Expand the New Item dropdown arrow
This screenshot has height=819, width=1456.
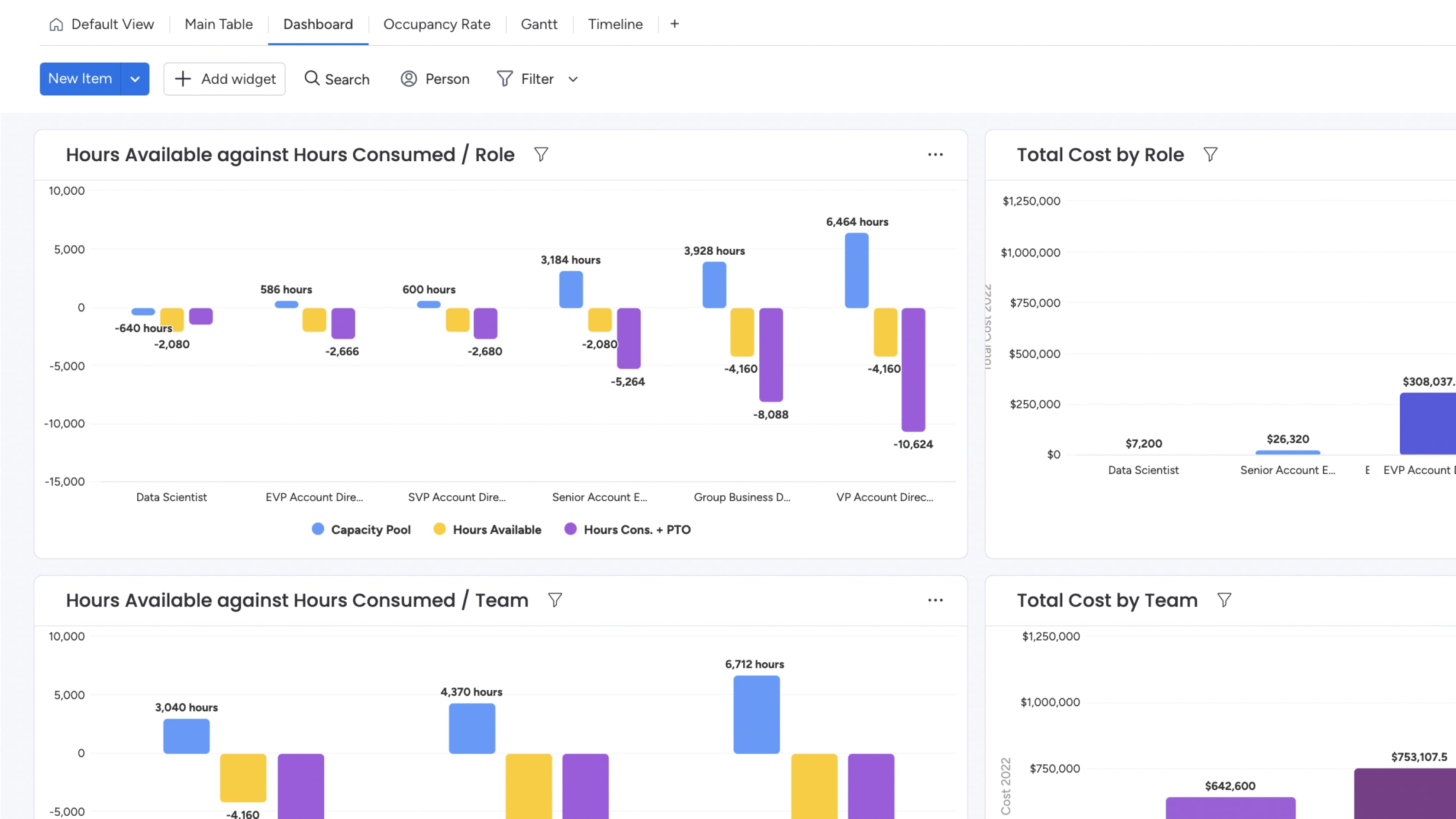135,79
